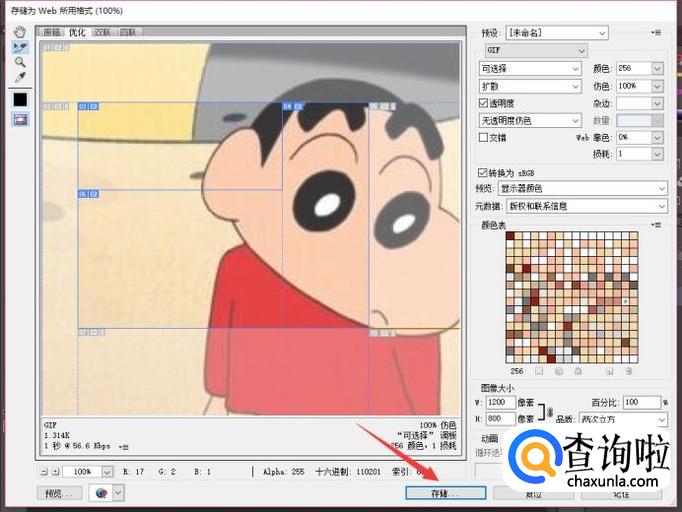Click the H height 800 field
Image resolution: width=682 pixels, height=512 pixels.
pos(500,418)
